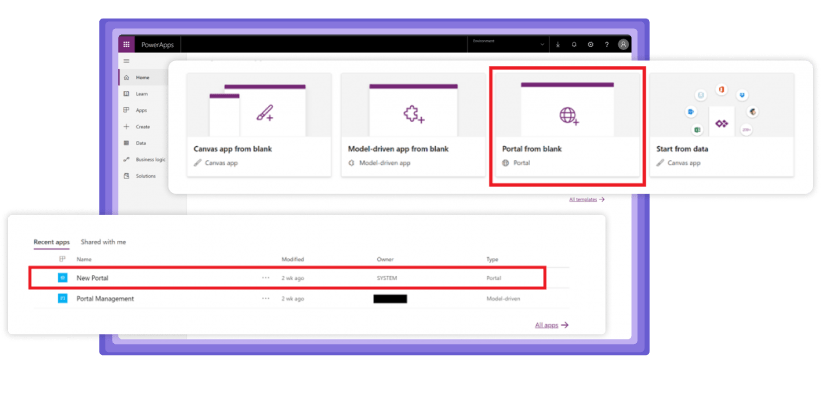Open the ellipsis menu for Portal Management
This screenshot has height=404, width=821.
tap(265, 298)
